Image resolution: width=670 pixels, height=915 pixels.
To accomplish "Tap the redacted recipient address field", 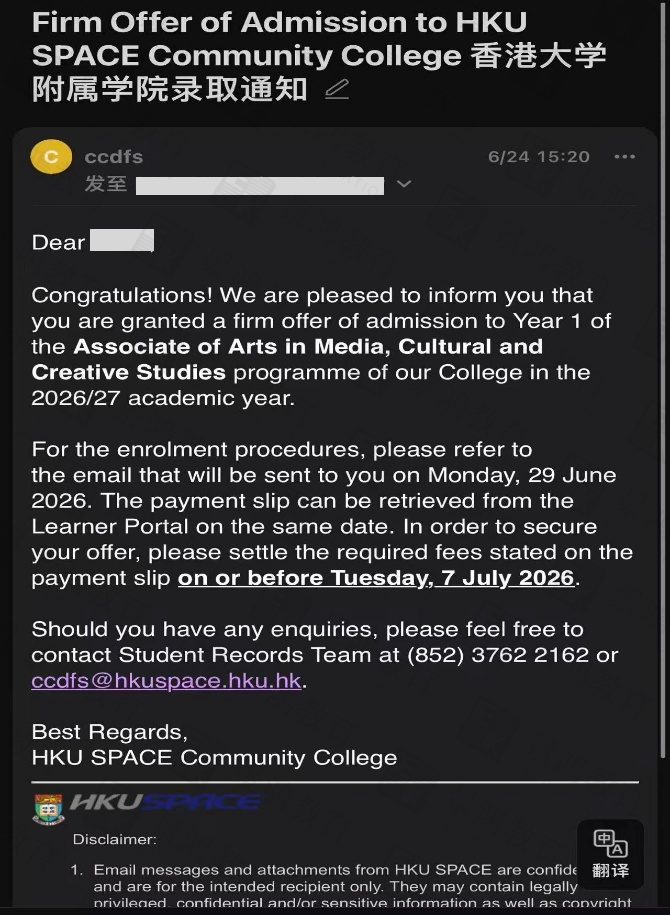I will (260, 186).
